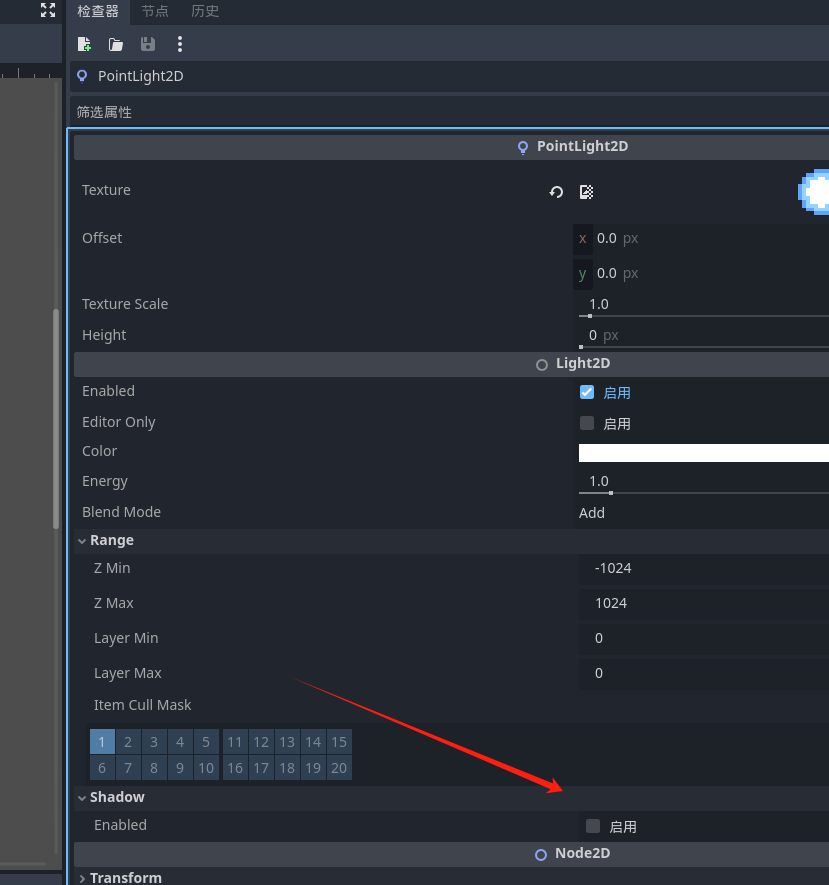Toggle Item Cull Mask layer 13

(287, 742)
